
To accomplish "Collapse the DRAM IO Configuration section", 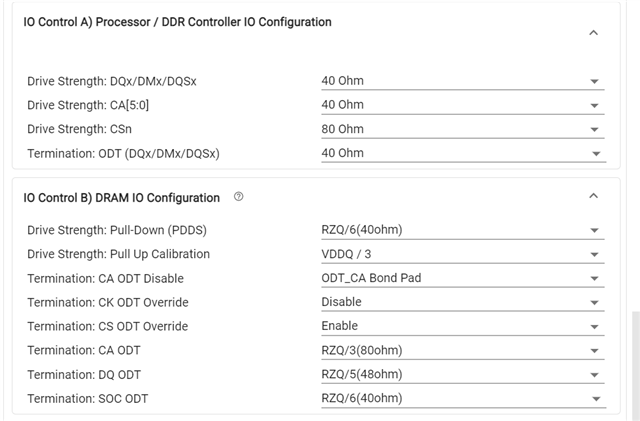I will coord(593,196).
